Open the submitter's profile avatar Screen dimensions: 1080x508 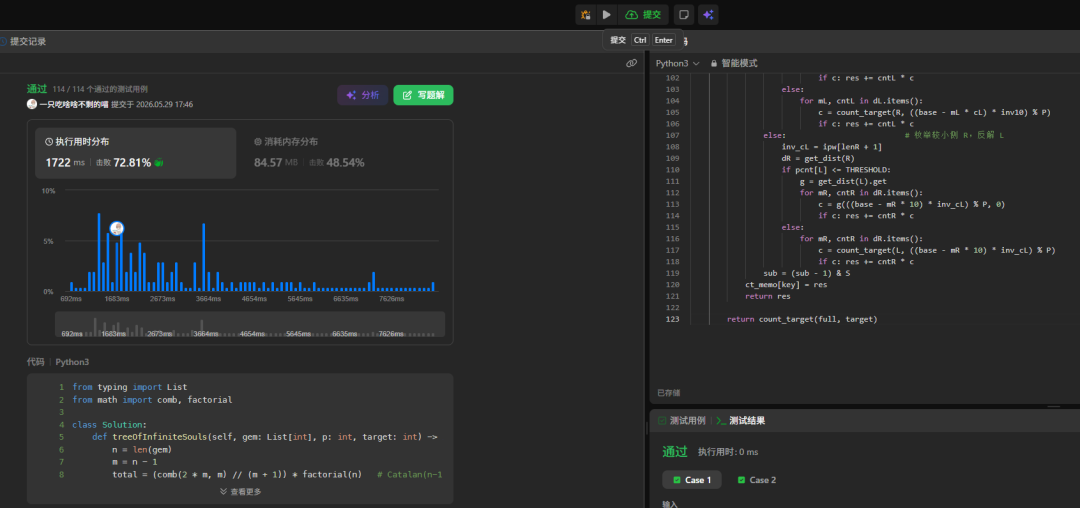pos(32,104)
